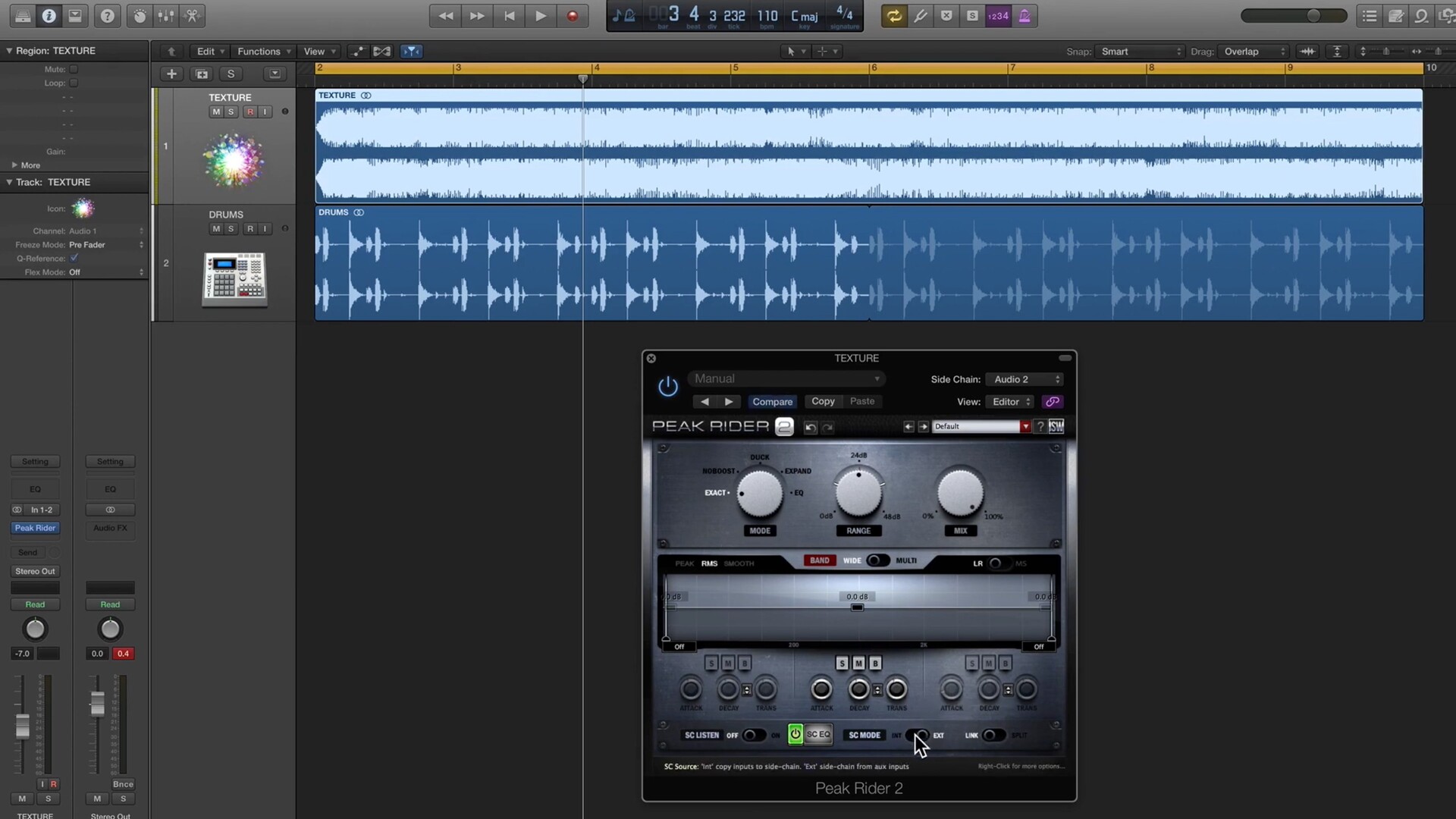Click the MIX knob

(x=960, y=491)
